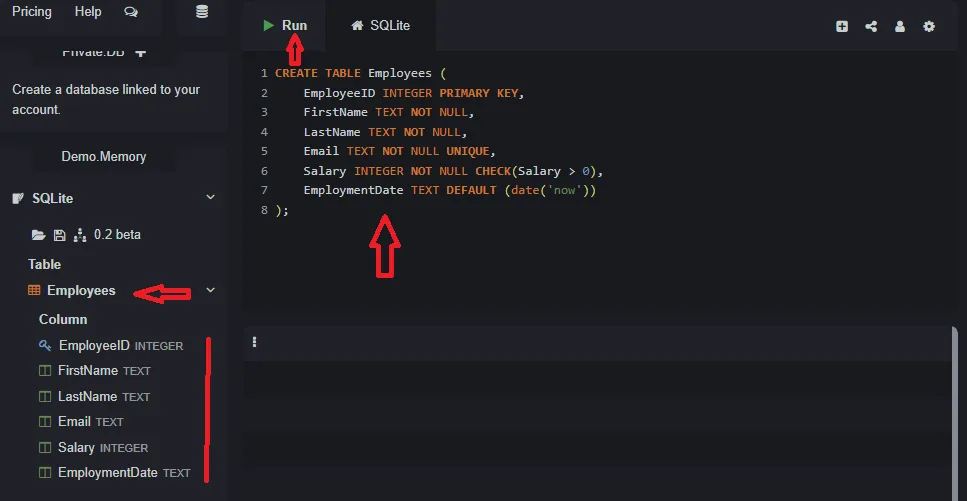Select the Demo.Memory database
The image size is (967, 501).
point(104,156)
